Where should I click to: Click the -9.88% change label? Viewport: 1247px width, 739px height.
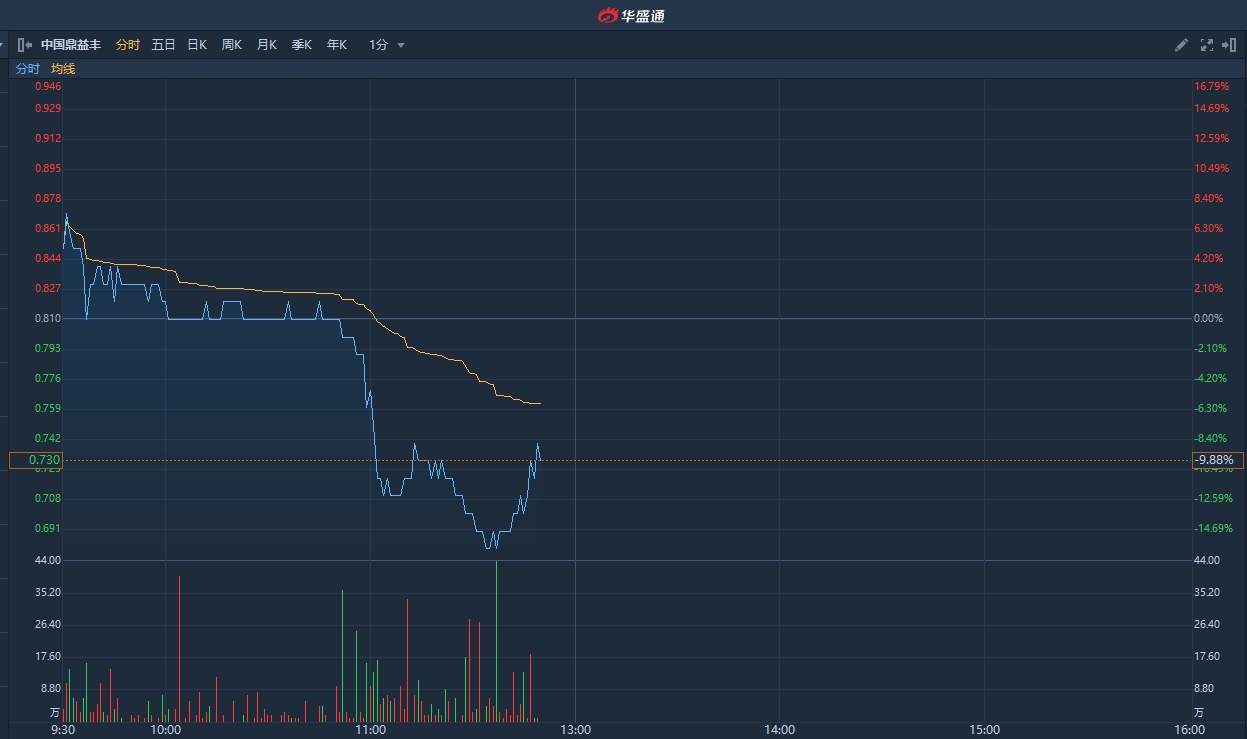click(x=1218, y=460)
